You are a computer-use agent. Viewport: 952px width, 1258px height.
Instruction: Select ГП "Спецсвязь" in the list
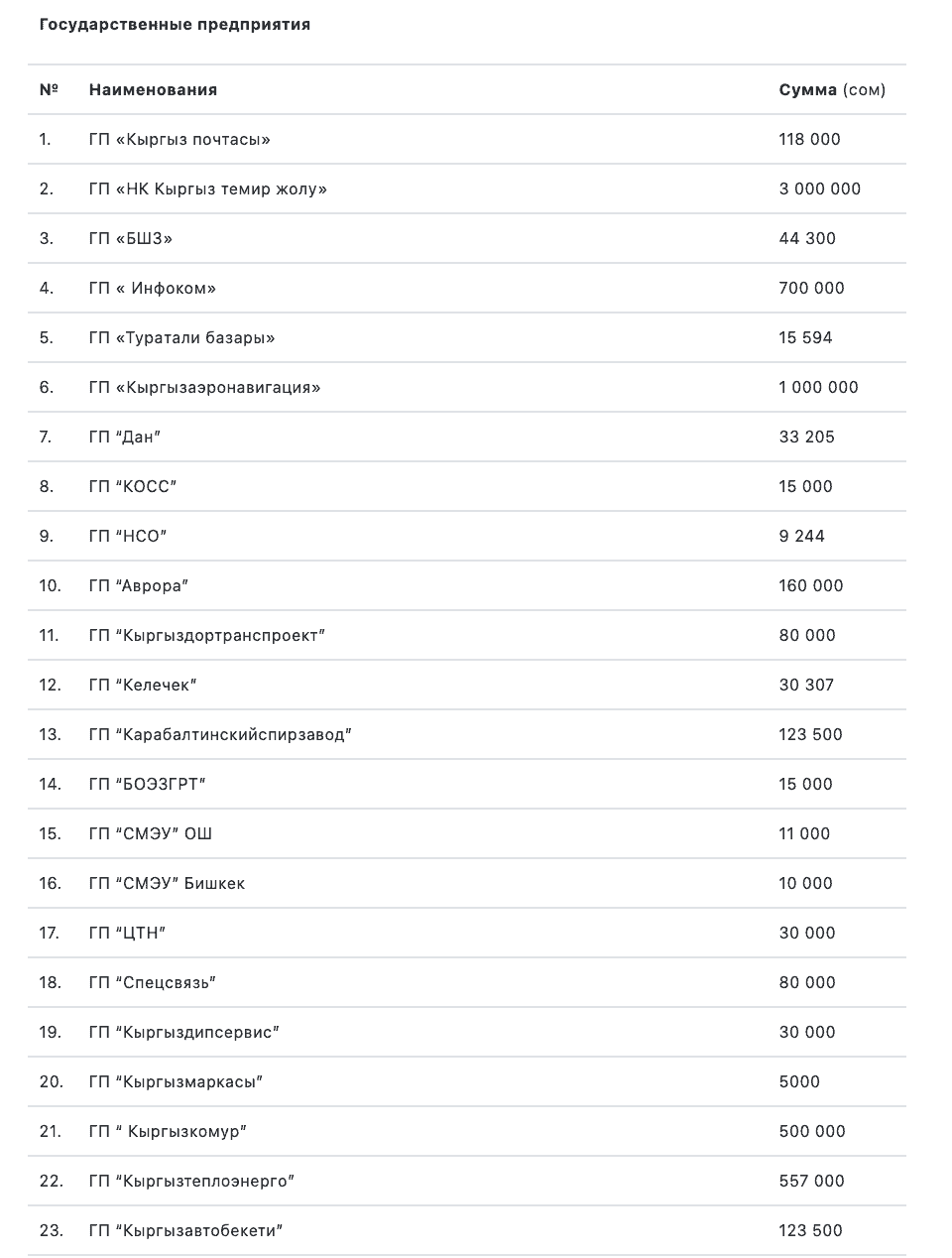pyautogui.click(x=152, y=983)
